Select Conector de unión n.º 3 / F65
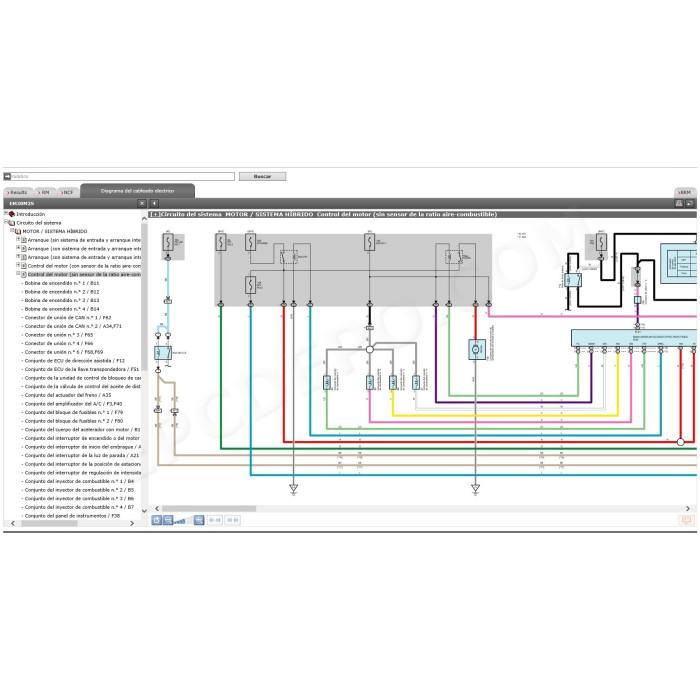Screen dimensions: 700x700 pos(59,335)
